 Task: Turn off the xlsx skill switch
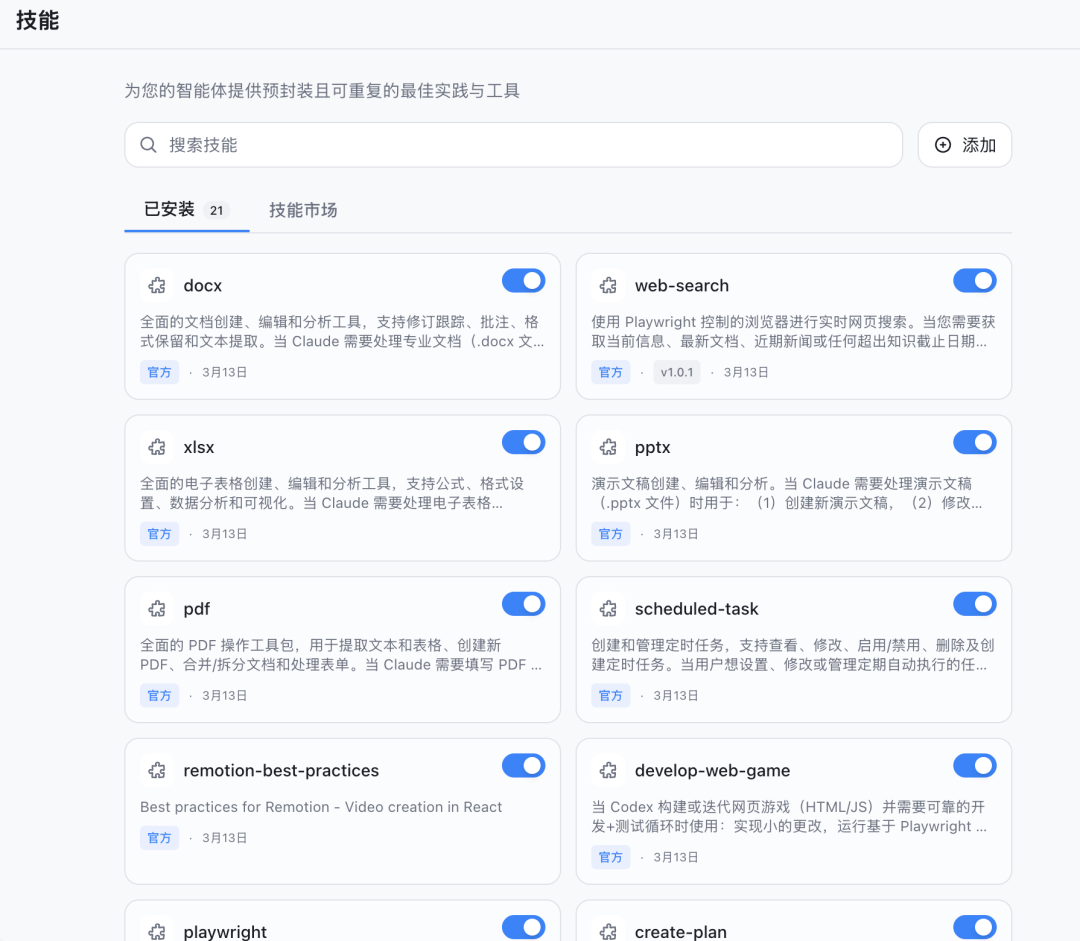coord(523,442)
